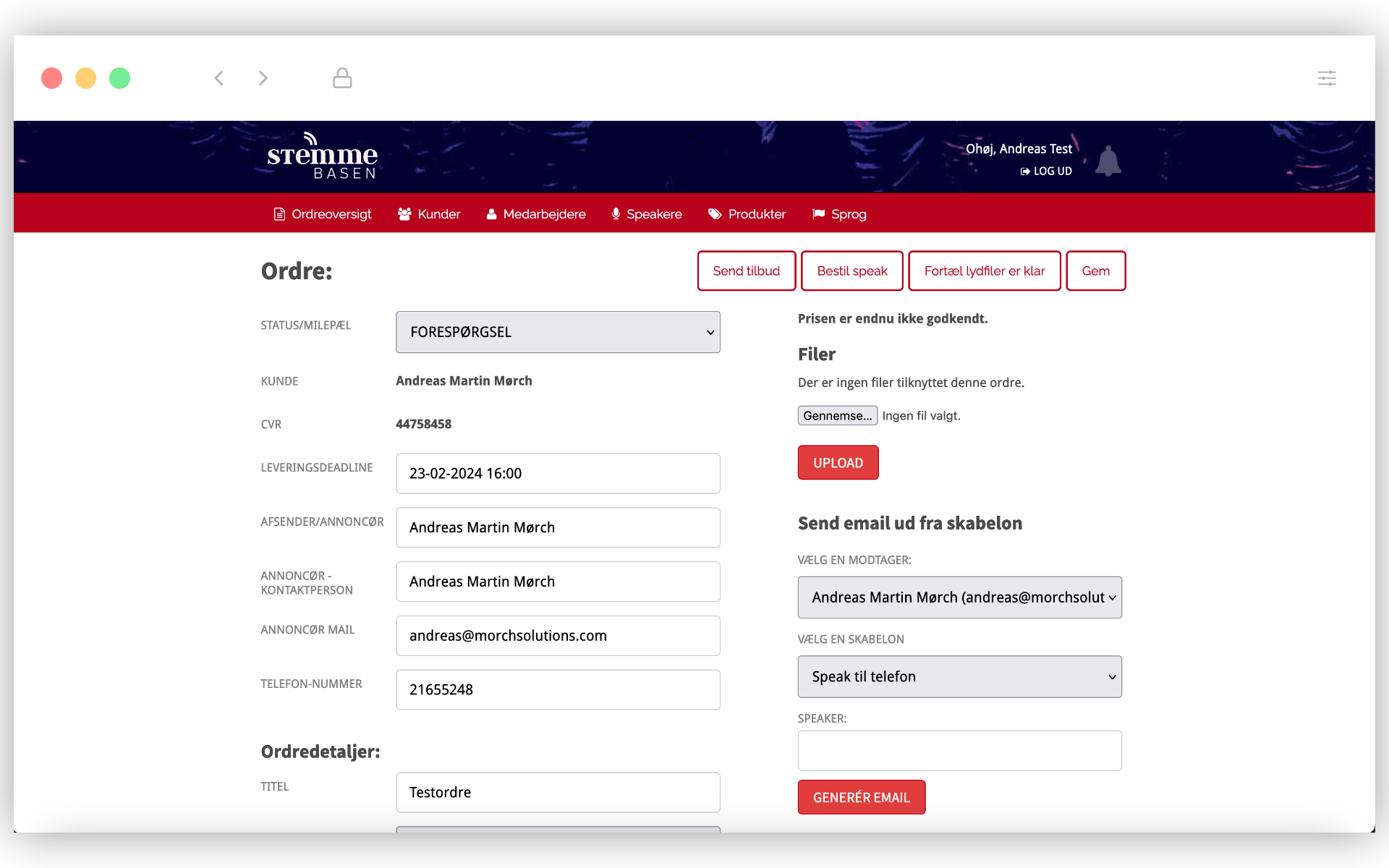Viewport: 1389px width, 868px height.
Task: Click the Sprog flag icon
Action: click(818, 214)
